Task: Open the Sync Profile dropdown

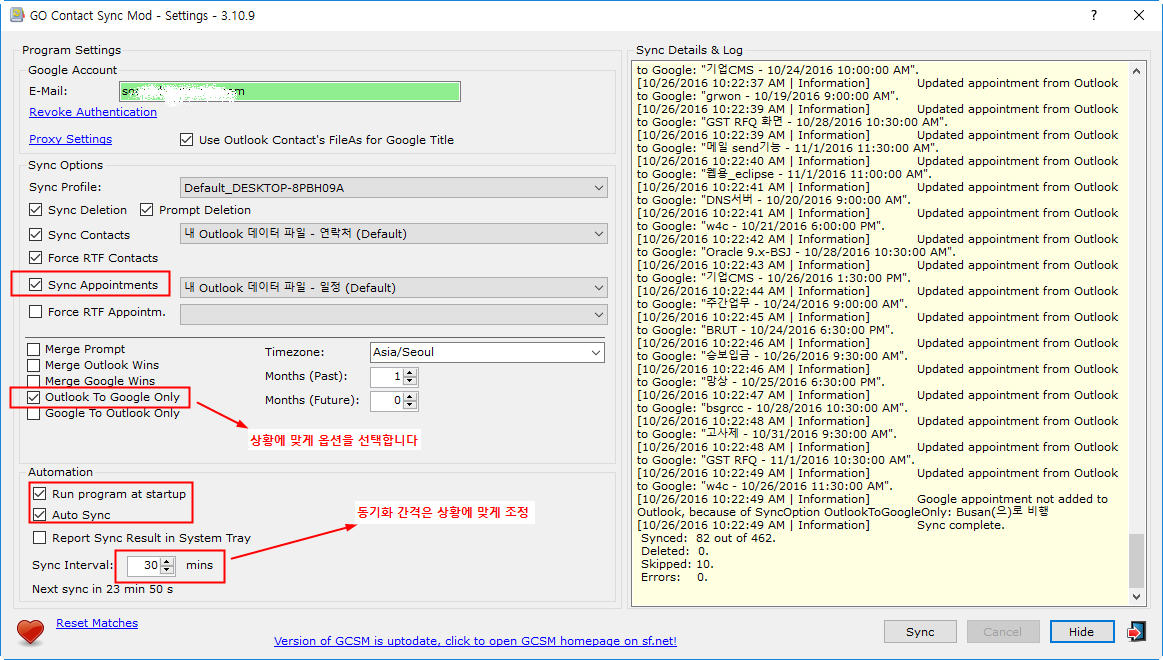Action: pyautogui.click(x=598, y=187)
